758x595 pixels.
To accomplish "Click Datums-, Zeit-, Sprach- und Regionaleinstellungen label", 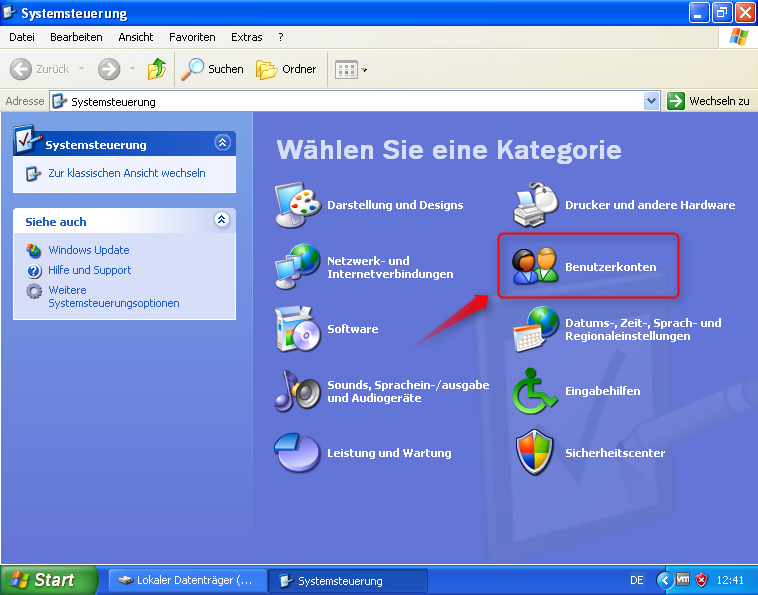I will coord(643,329).
